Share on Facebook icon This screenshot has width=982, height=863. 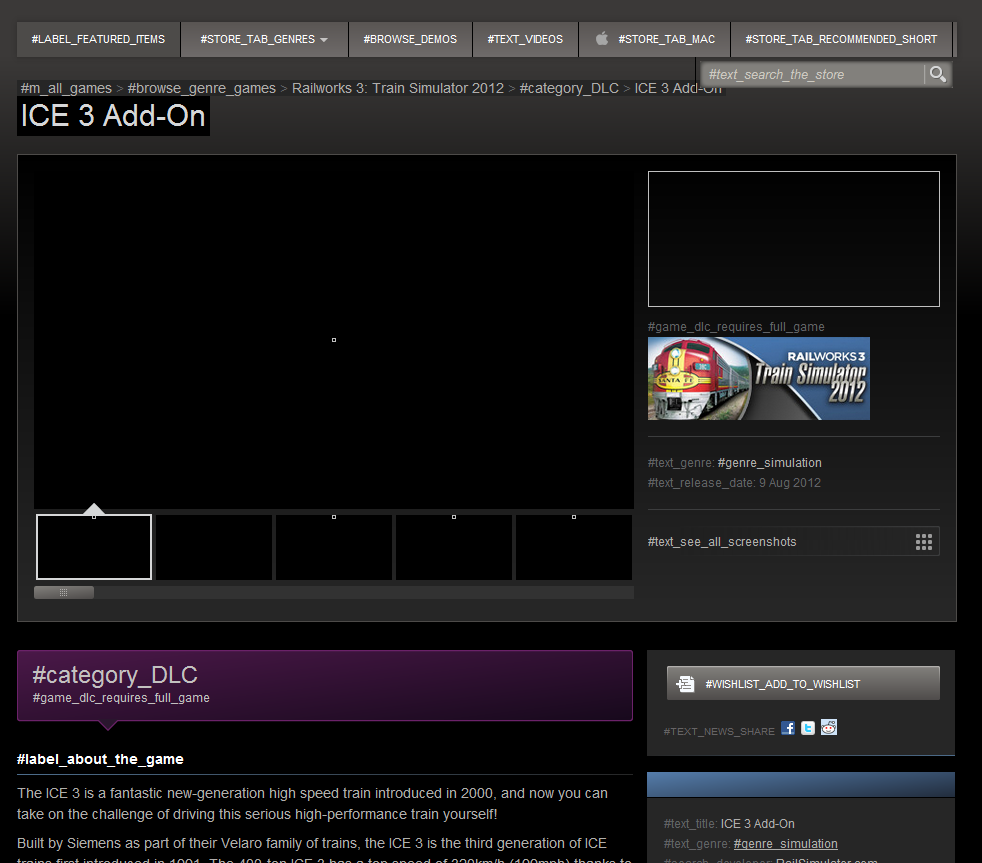pyautogui.click(x=788, y=728)
